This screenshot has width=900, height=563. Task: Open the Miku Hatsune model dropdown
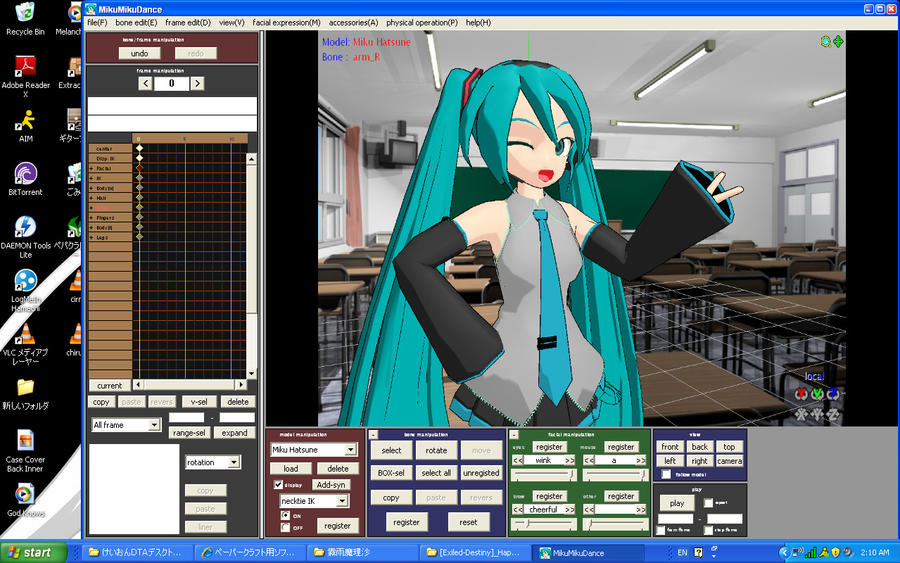(x=313, y=449)
